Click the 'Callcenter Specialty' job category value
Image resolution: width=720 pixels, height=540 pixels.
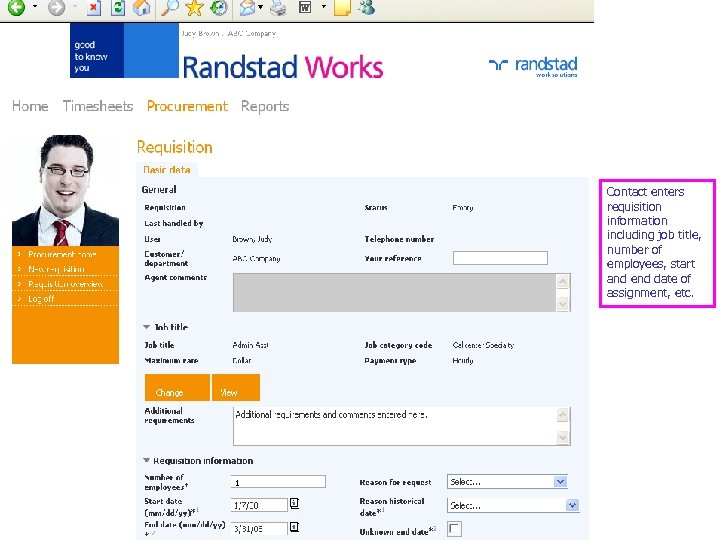point(483,345)
